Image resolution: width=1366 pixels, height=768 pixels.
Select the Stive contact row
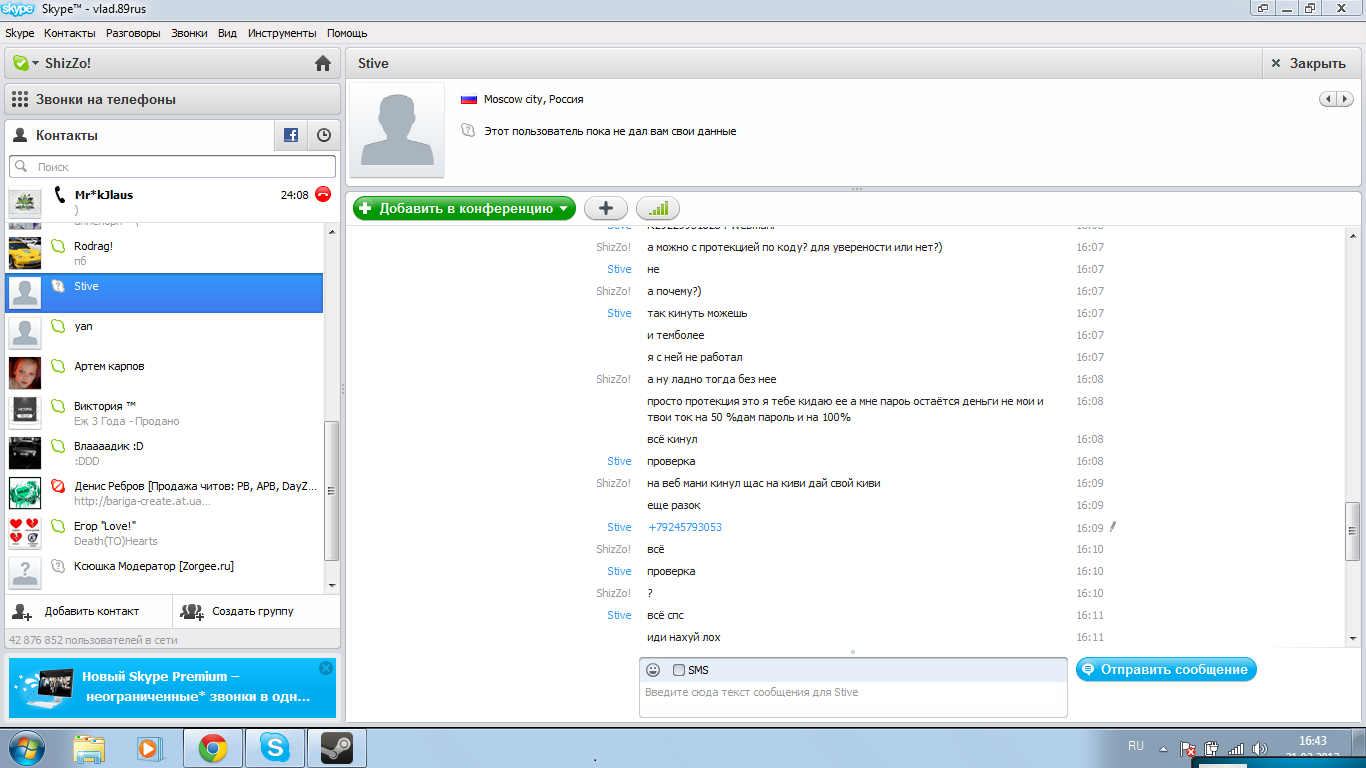pos(164,293)
